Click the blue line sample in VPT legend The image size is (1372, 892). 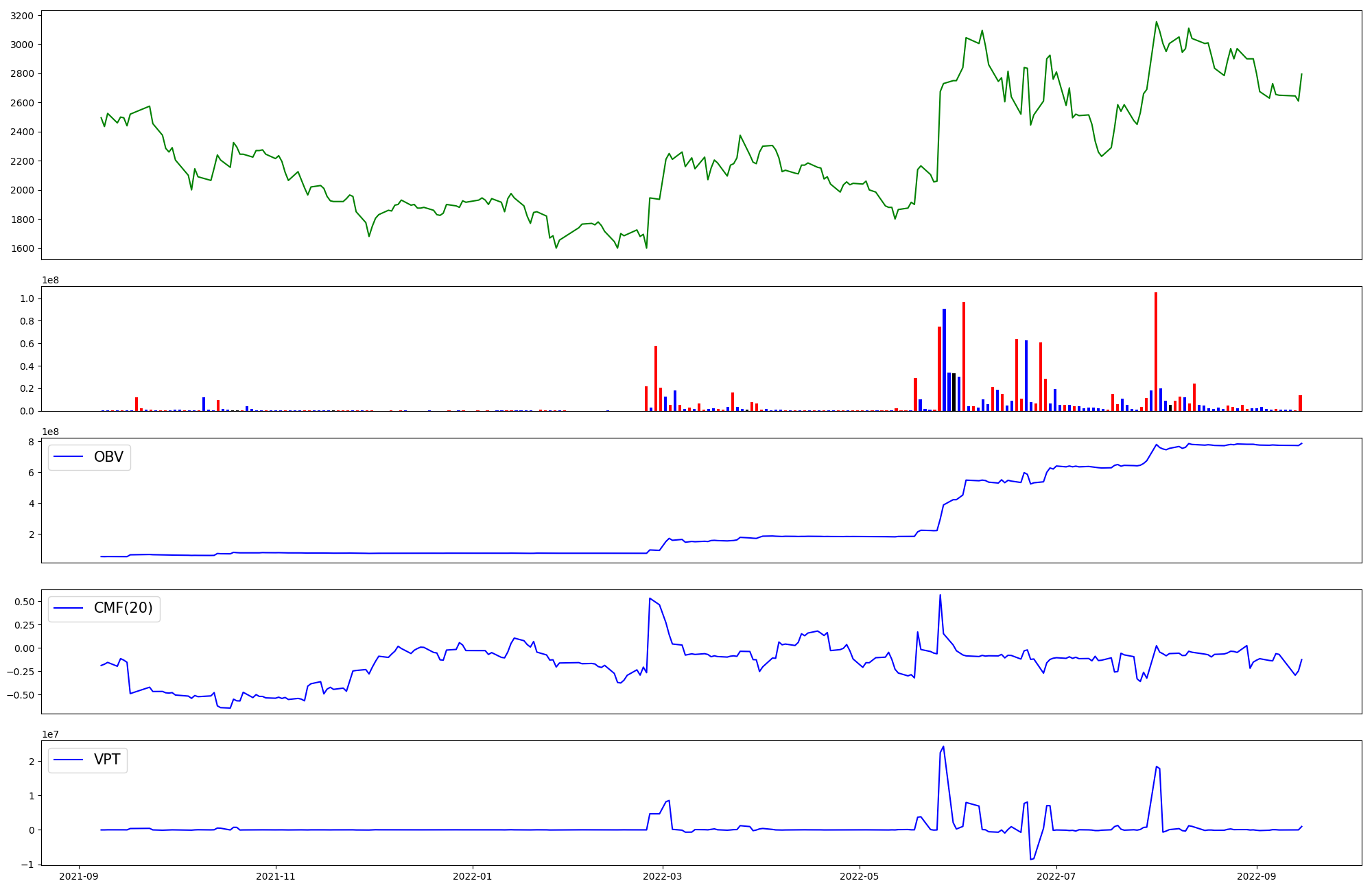(x=69, y=760)
